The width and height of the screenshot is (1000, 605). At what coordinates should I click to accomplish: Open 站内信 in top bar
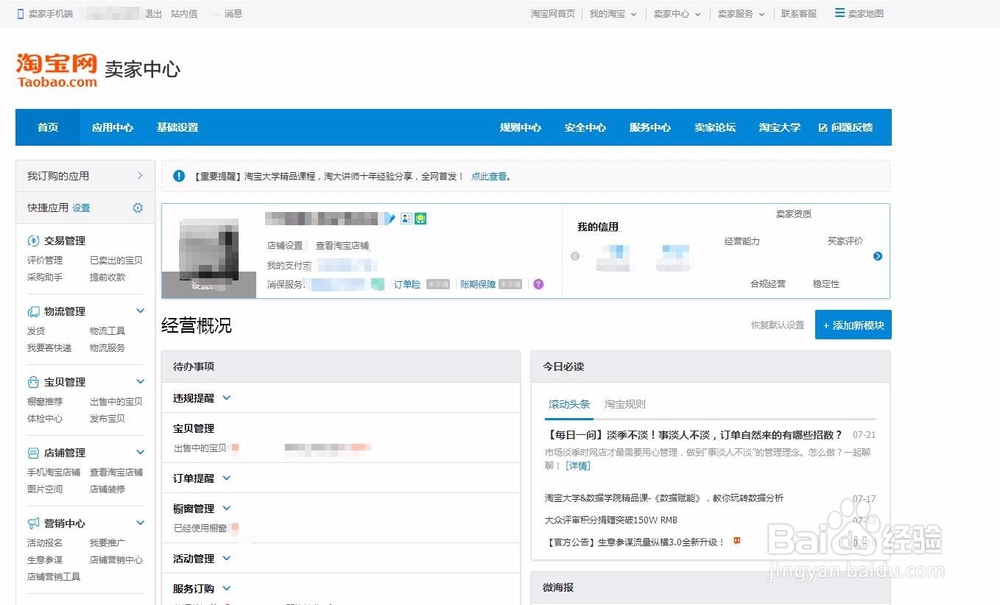[x=184, y=13]
